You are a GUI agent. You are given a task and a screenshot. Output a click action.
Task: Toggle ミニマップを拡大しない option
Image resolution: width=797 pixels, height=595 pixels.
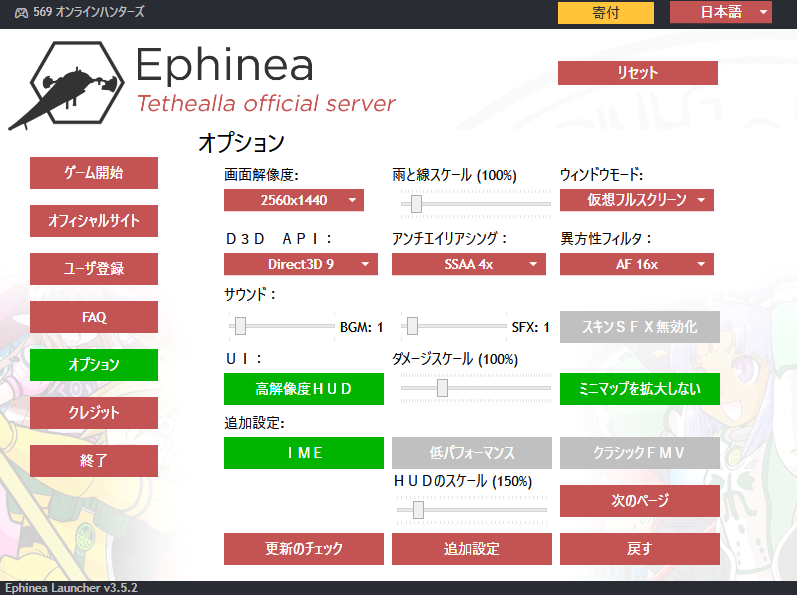[639, 389]
